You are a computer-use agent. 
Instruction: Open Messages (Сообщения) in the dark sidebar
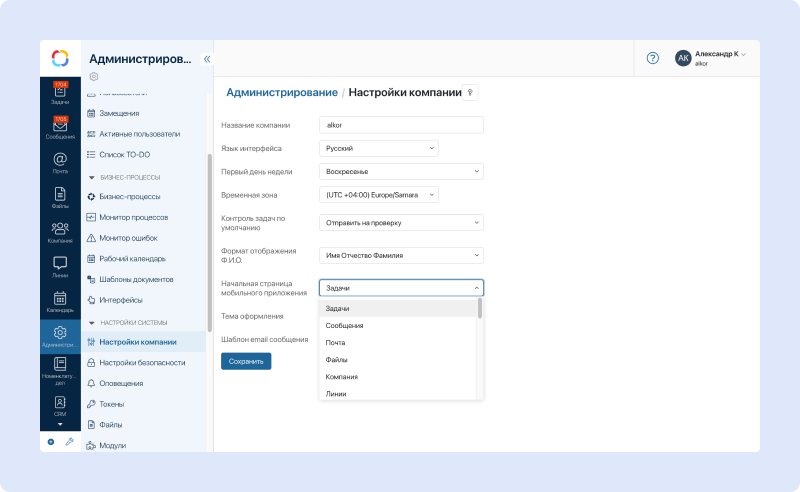[60, 128]
